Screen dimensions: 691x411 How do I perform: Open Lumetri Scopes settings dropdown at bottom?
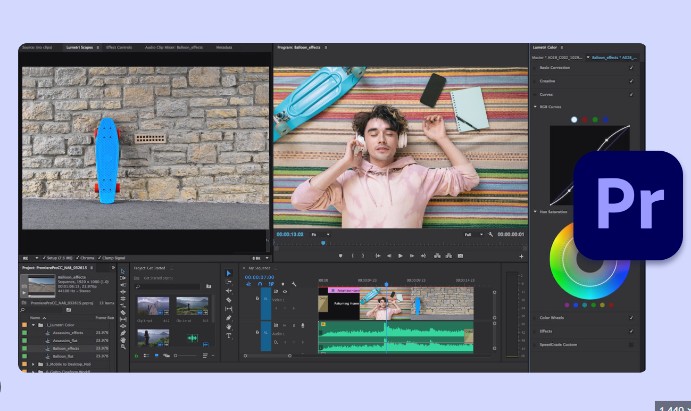(37, 258)
